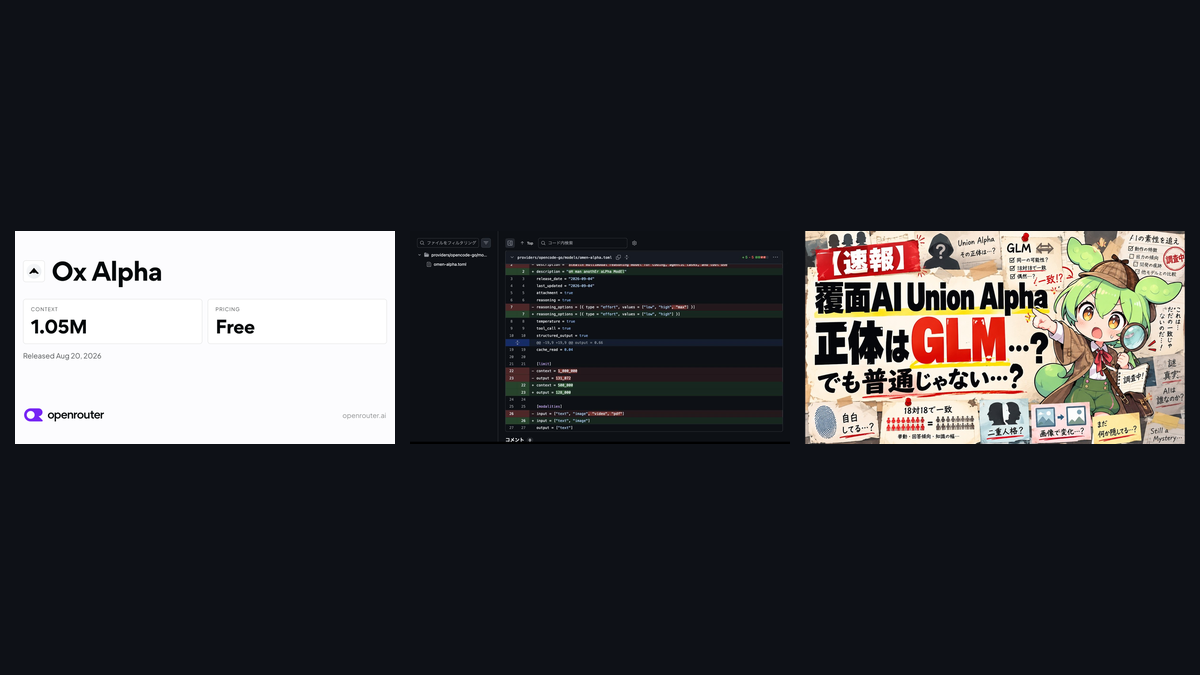Open the three-dots menu in diff header
Image resolution: width=1200 pixels, height=675 pixels.
coord(775,257)
